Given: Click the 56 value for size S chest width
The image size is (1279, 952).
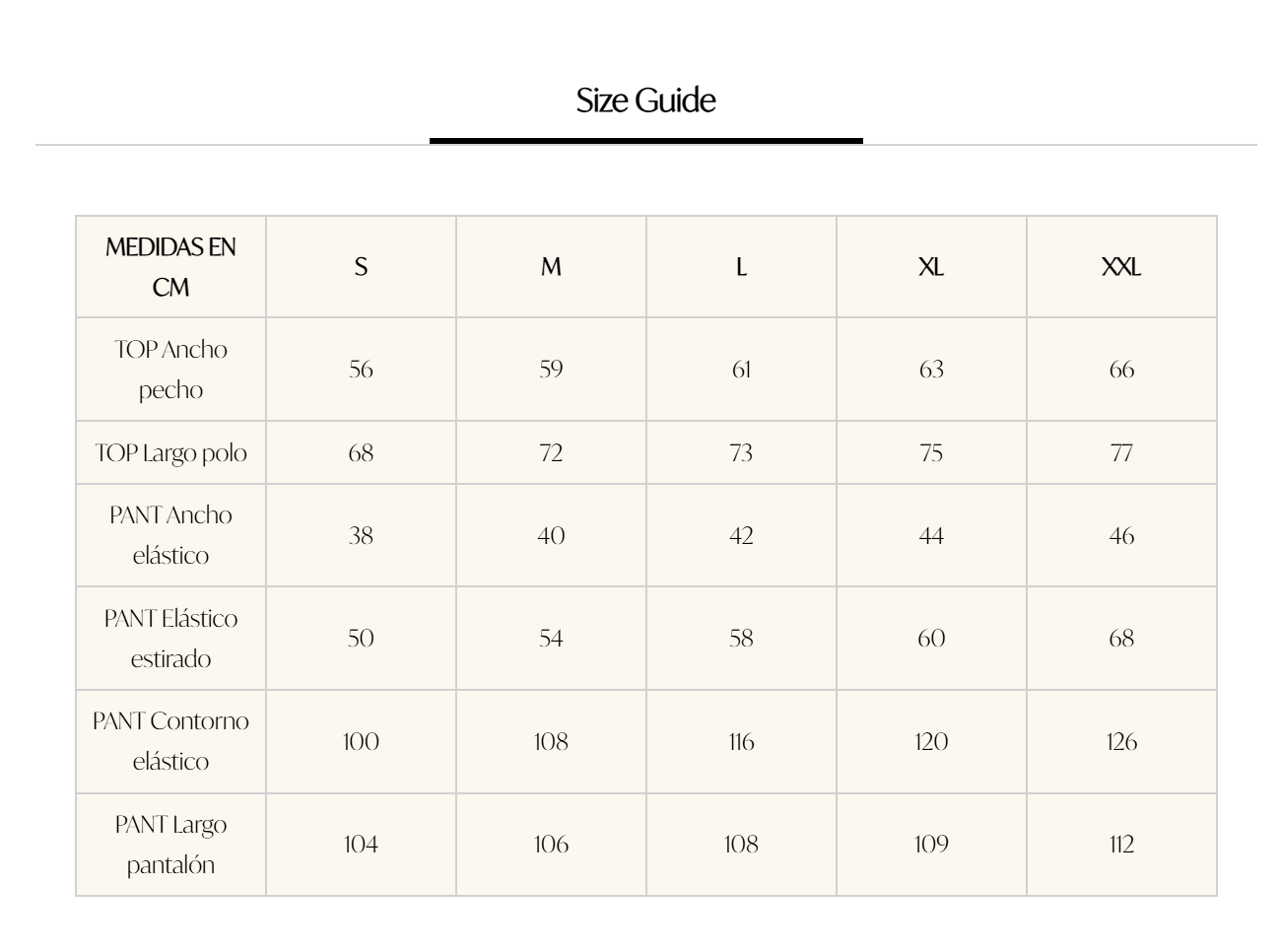Looking at the screenshot, I should click(x=361, y=370).
